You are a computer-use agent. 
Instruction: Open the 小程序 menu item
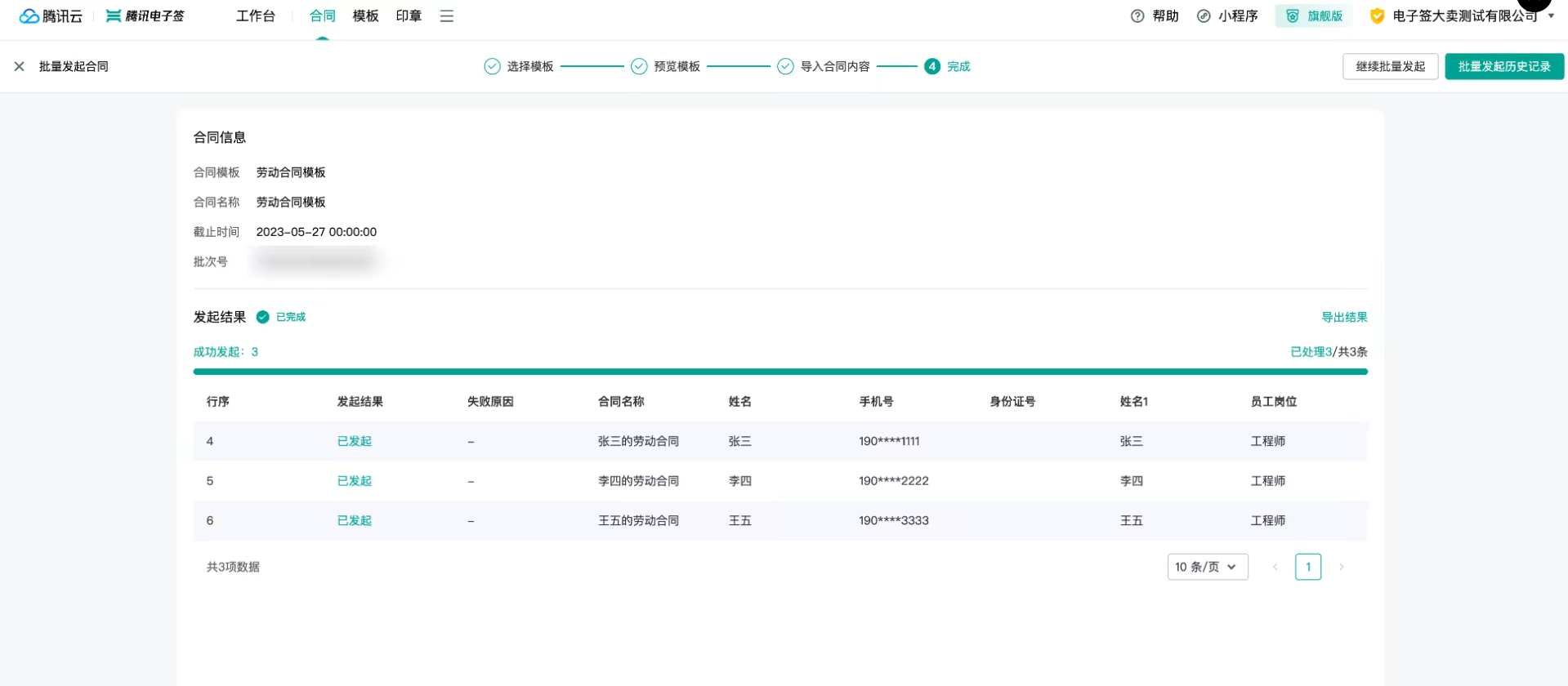[x=1238, y=16]
